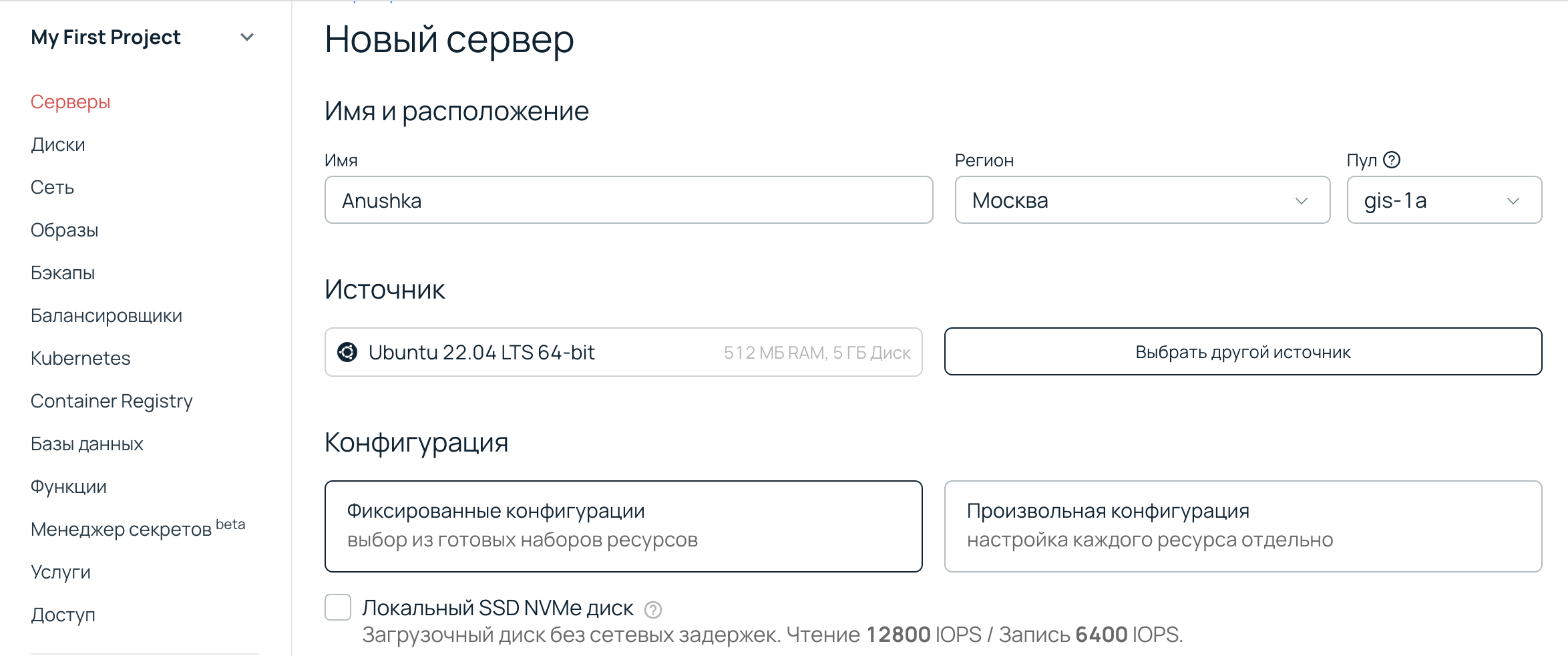Go to Kubernetes in the sidebar
This screenshot has width=1568, height=656.
[80, 358]
